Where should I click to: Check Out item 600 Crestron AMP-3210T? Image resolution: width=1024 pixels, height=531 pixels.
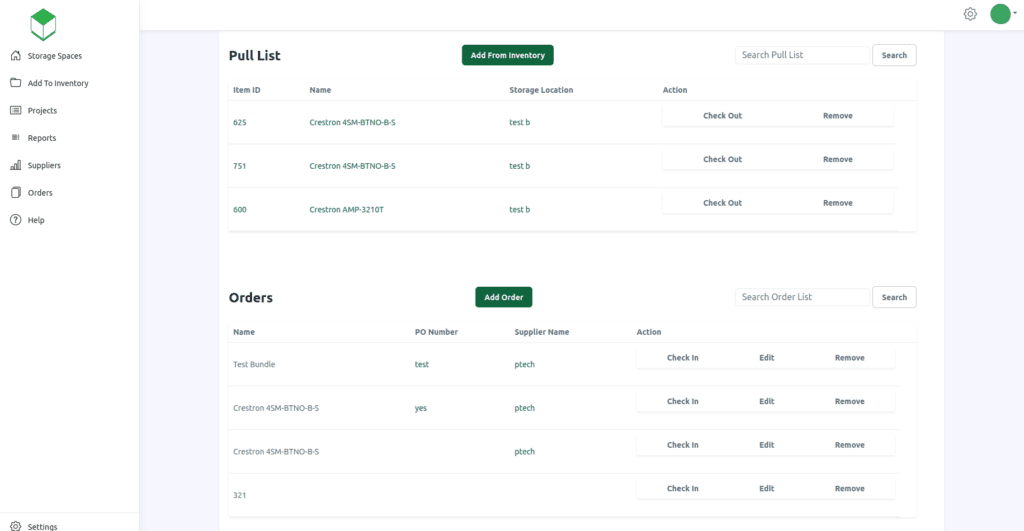(722, 203)
